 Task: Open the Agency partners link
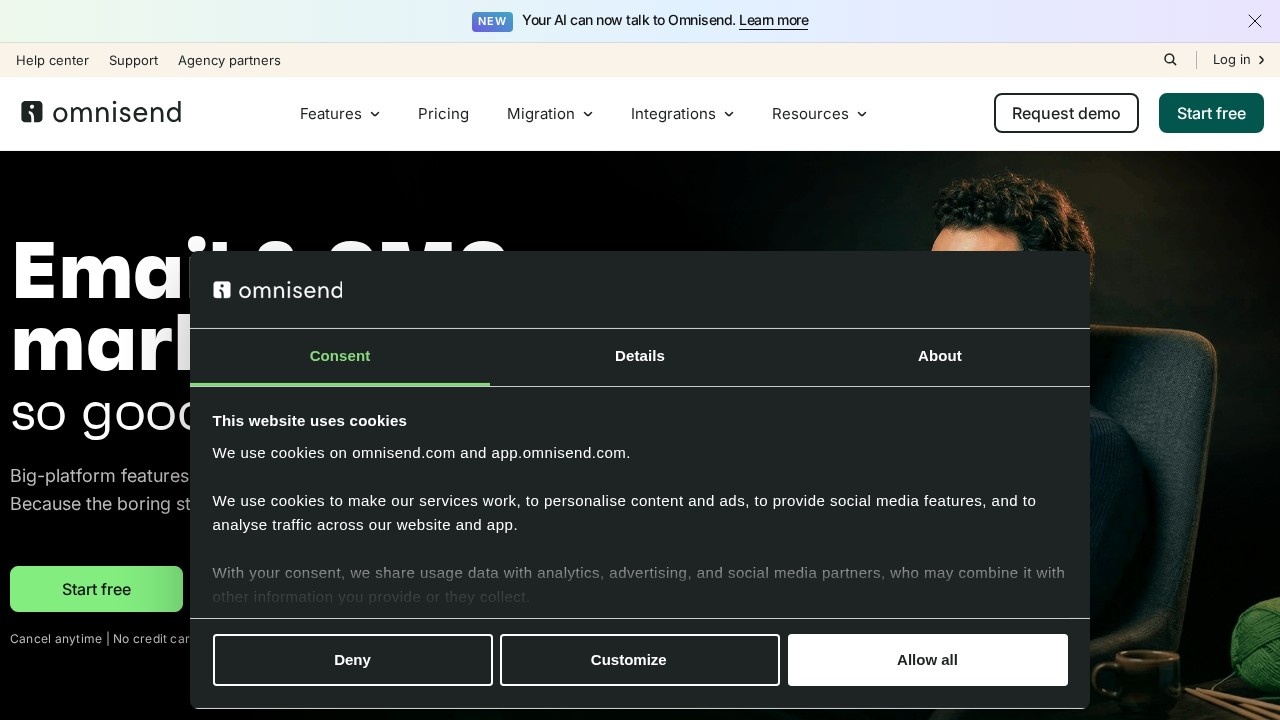[229, 60]
